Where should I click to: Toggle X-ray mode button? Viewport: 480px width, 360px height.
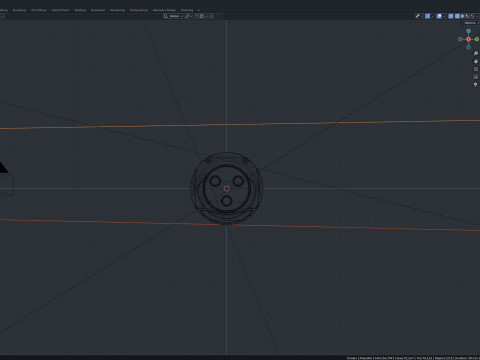[451, 16]
